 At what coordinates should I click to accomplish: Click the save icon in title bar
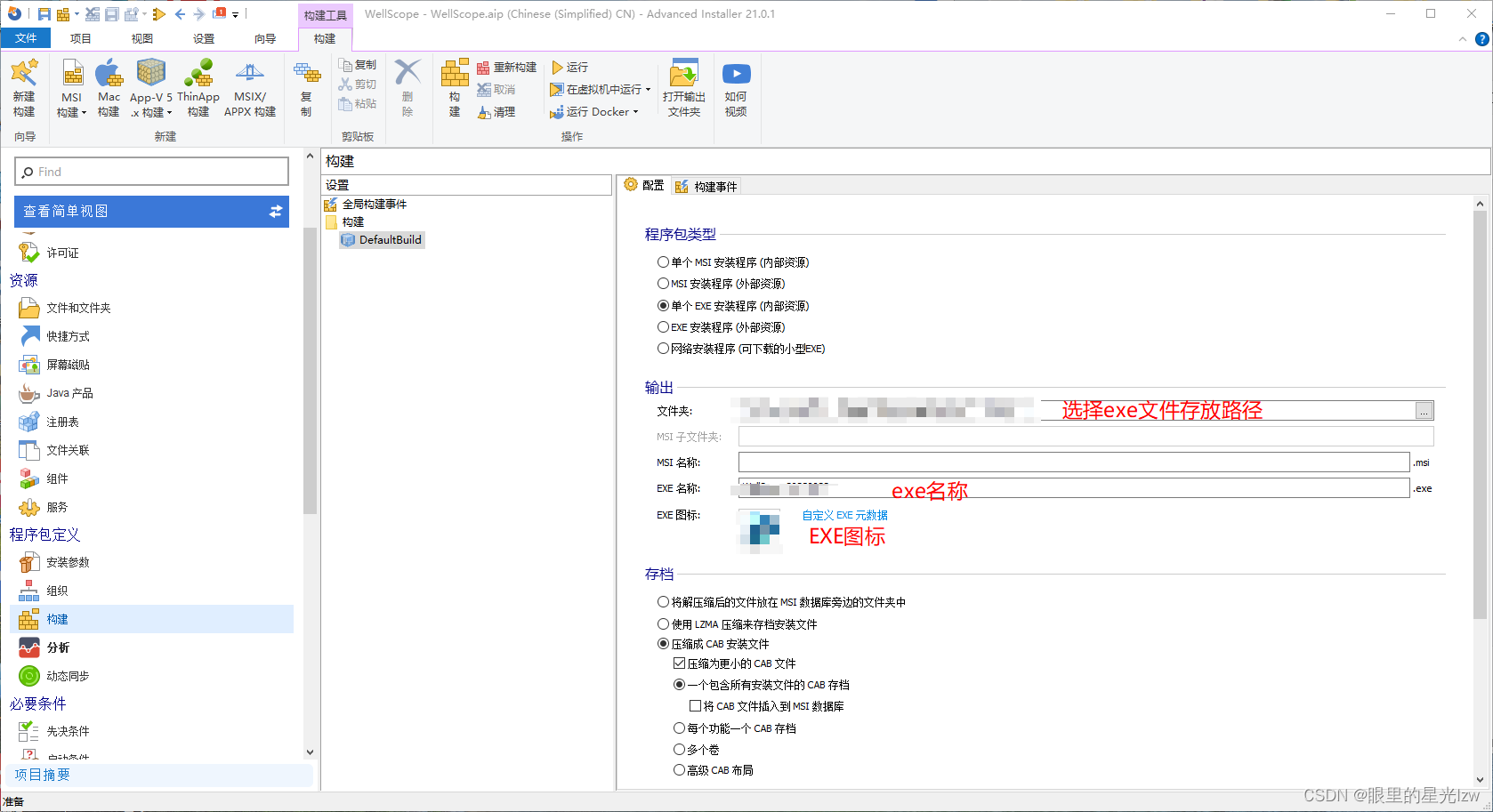click(x=44, y=14)
